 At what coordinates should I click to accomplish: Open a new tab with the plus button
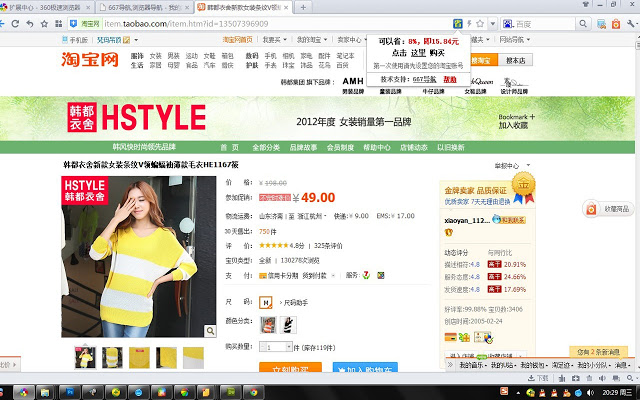(x=303, y=7)
